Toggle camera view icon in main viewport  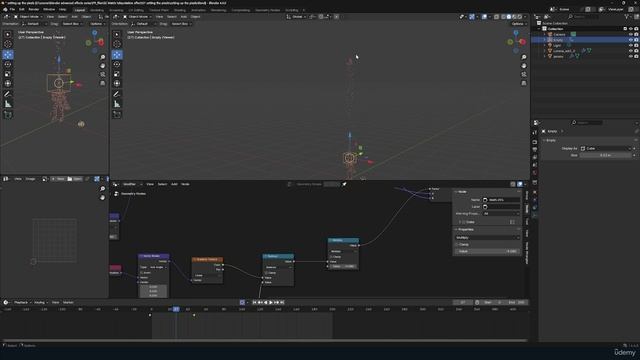524,74
